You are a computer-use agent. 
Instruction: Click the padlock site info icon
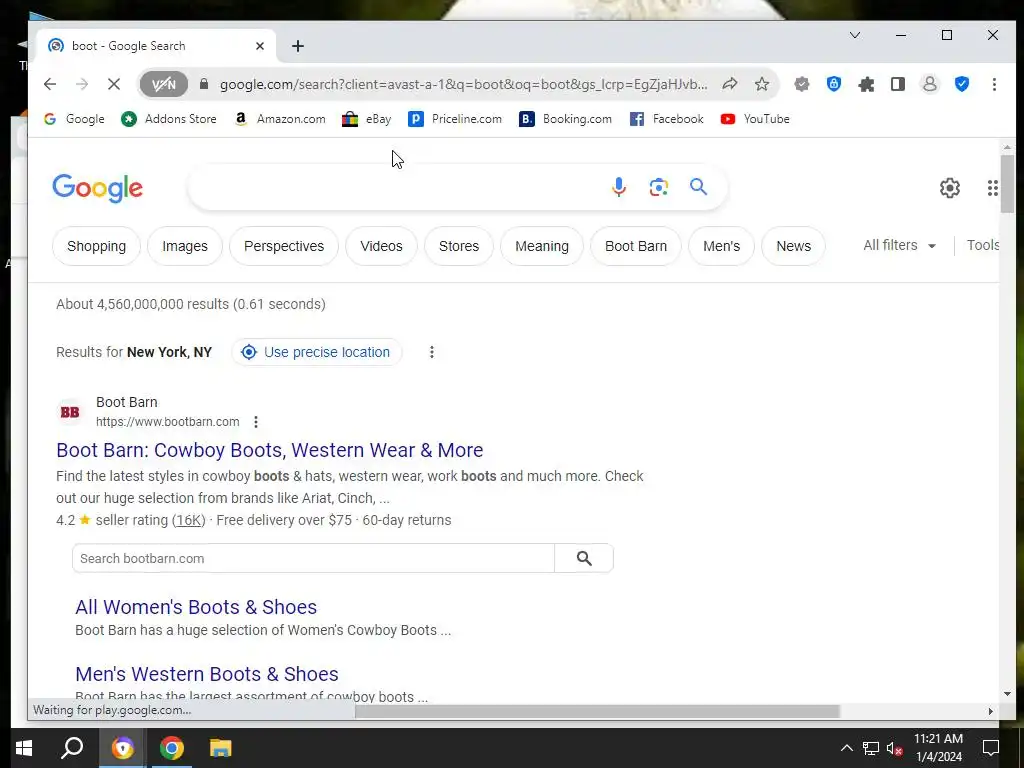click(x=204, y=84)
